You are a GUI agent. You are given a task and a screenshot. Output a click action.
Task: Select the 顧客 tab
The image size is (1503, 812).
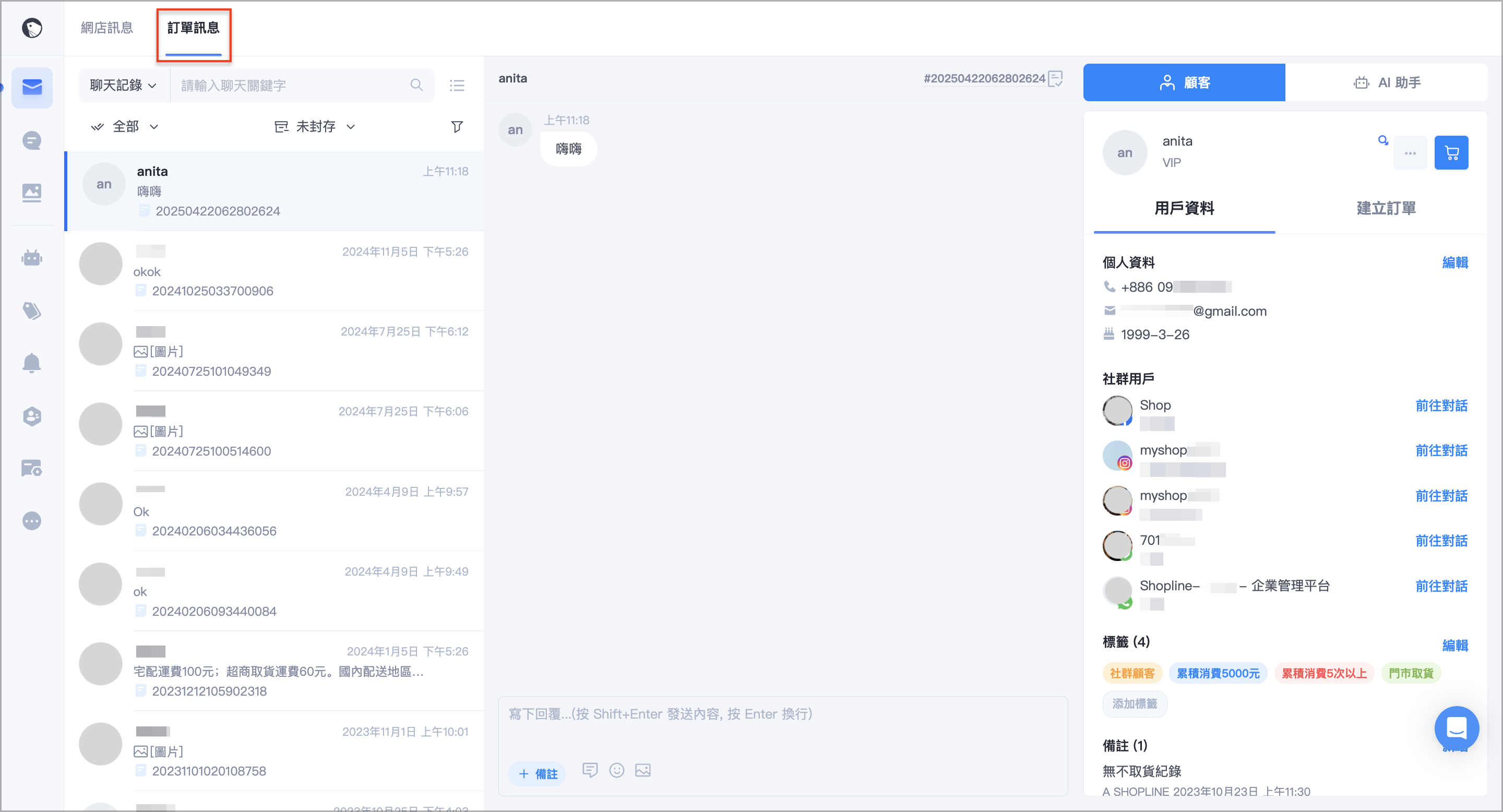[x=1184, y=82]
